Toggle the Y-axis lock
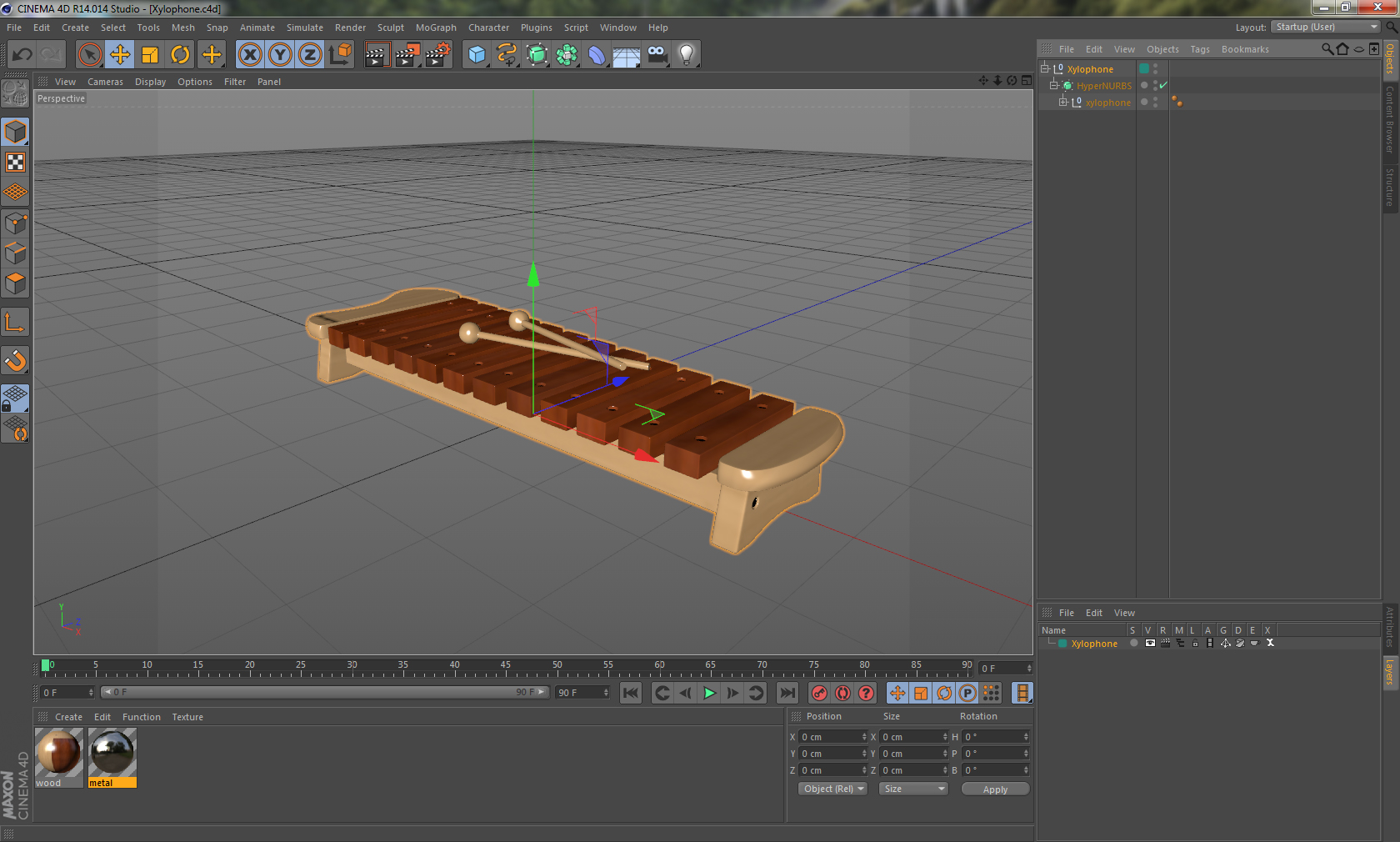Screen dimensions: 1400x842 pos(280,55)
